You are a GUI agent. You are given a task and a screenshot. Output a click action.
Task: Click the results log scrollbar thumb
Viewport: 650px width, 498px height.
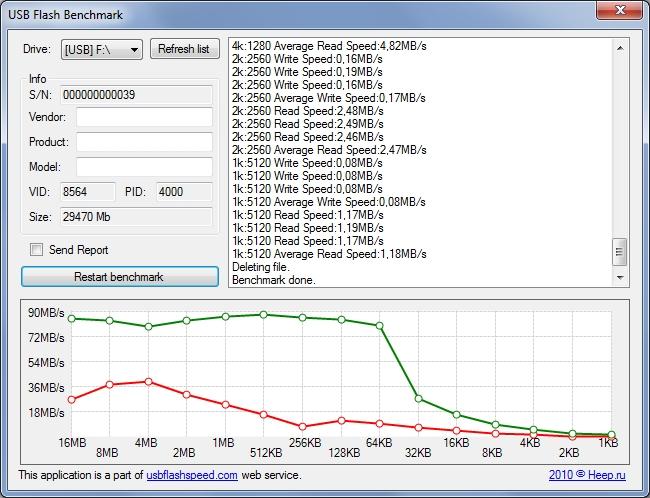click(620, 252)
